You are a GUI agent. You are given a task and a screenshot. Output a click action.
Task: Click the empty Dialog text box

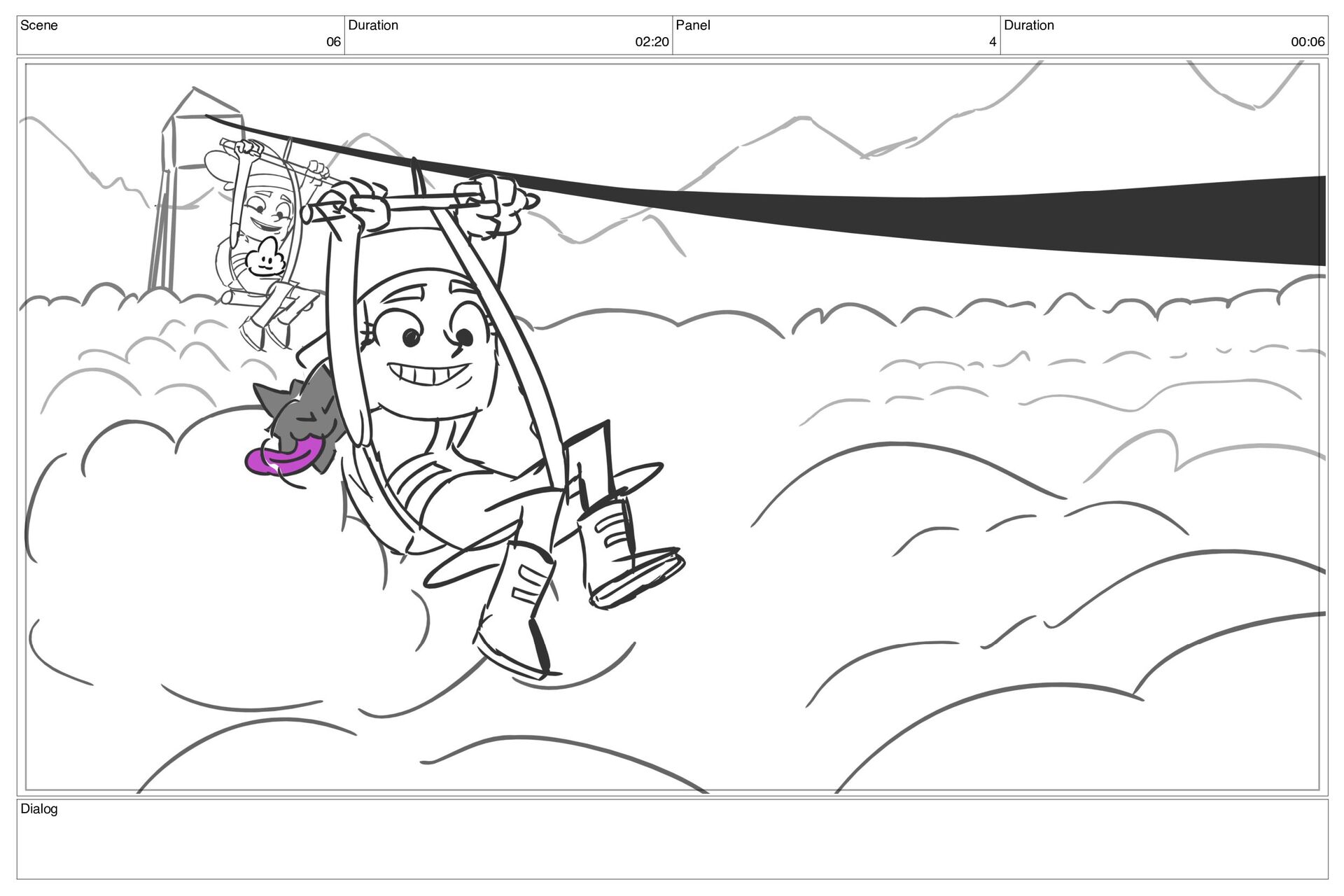click(x=672, y=839)
